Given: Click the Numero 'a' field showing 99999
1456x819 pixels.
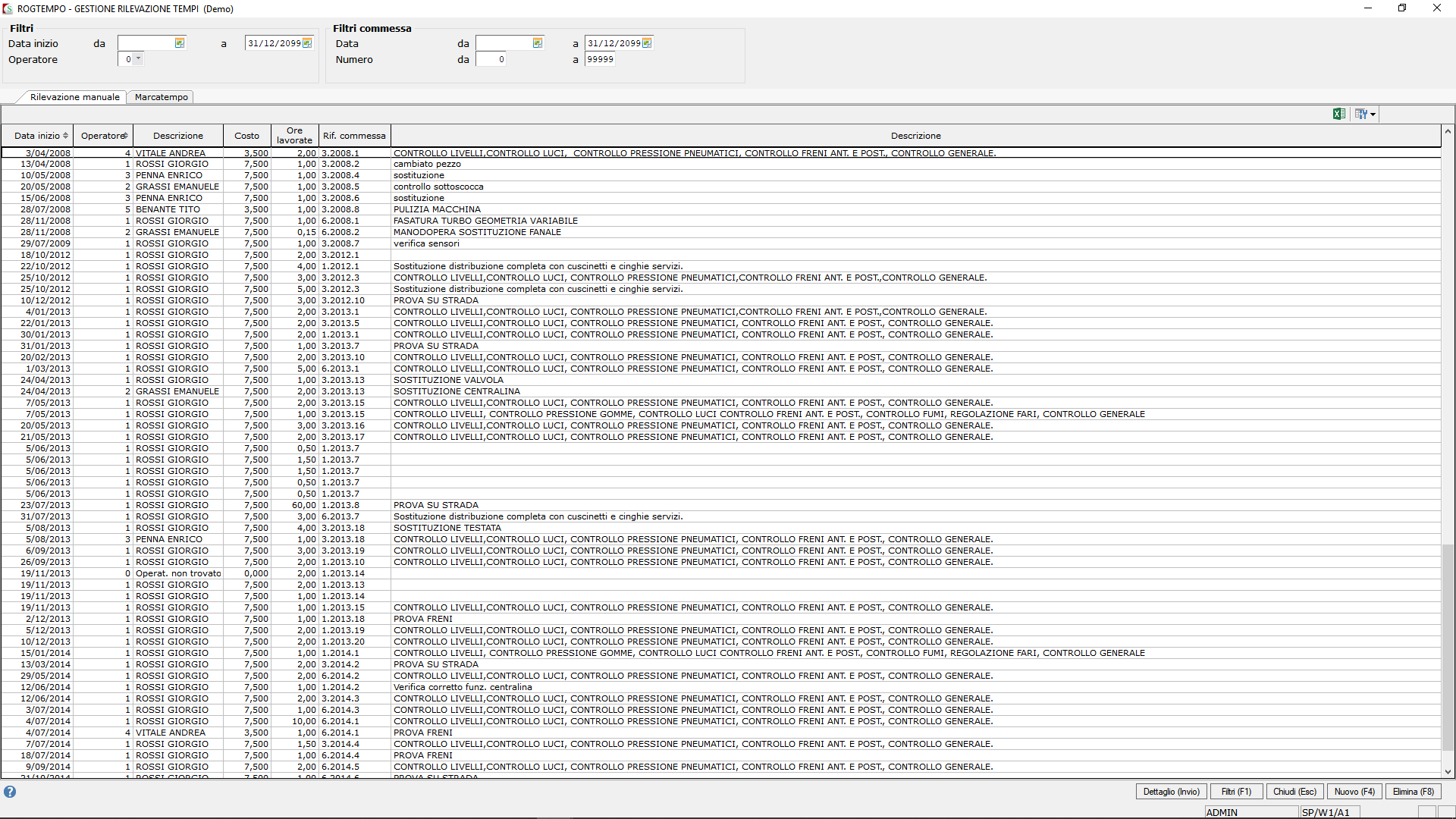Looking at the screenshot, I should coord(600,59).
